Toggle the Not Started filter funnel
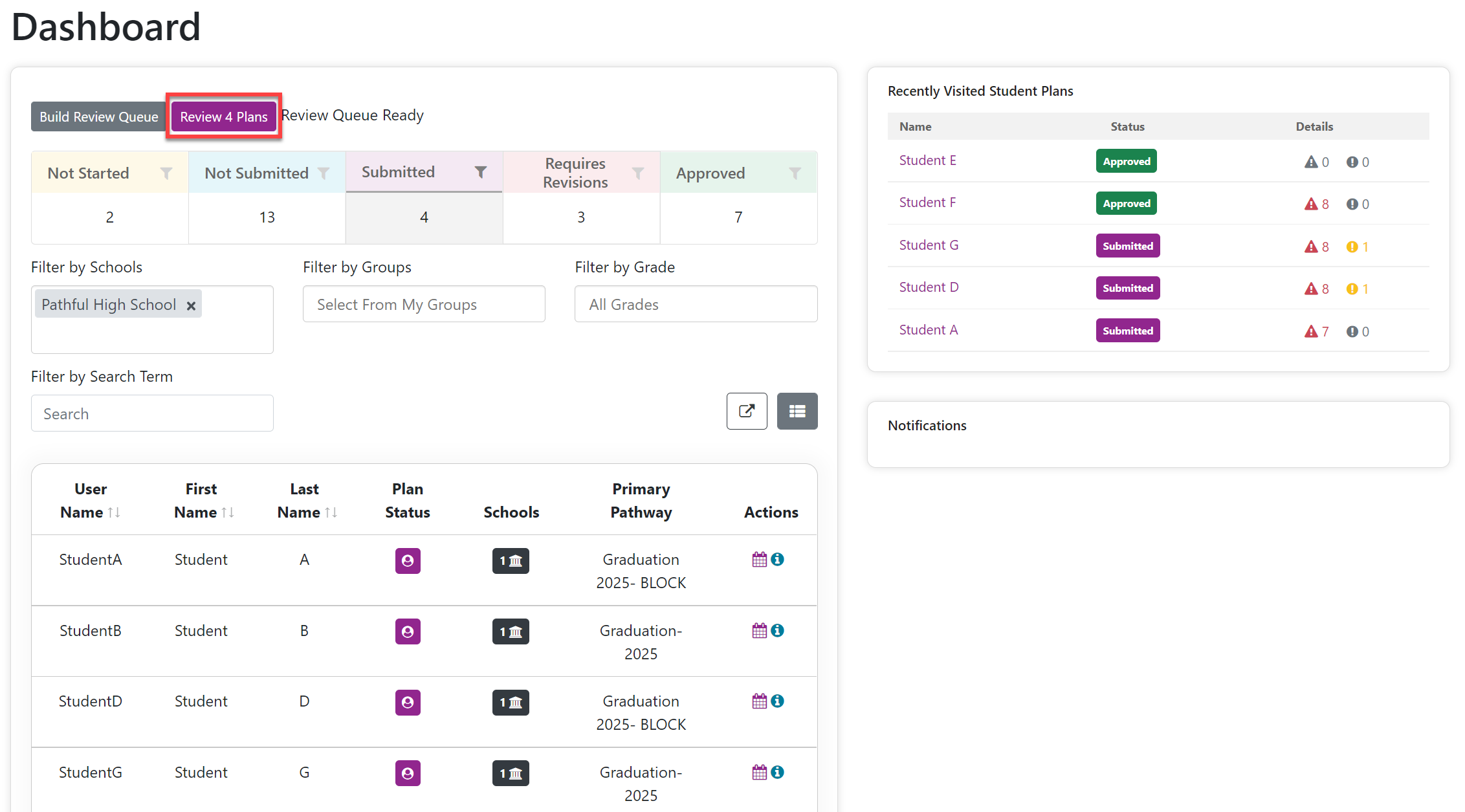 point(166,173)
